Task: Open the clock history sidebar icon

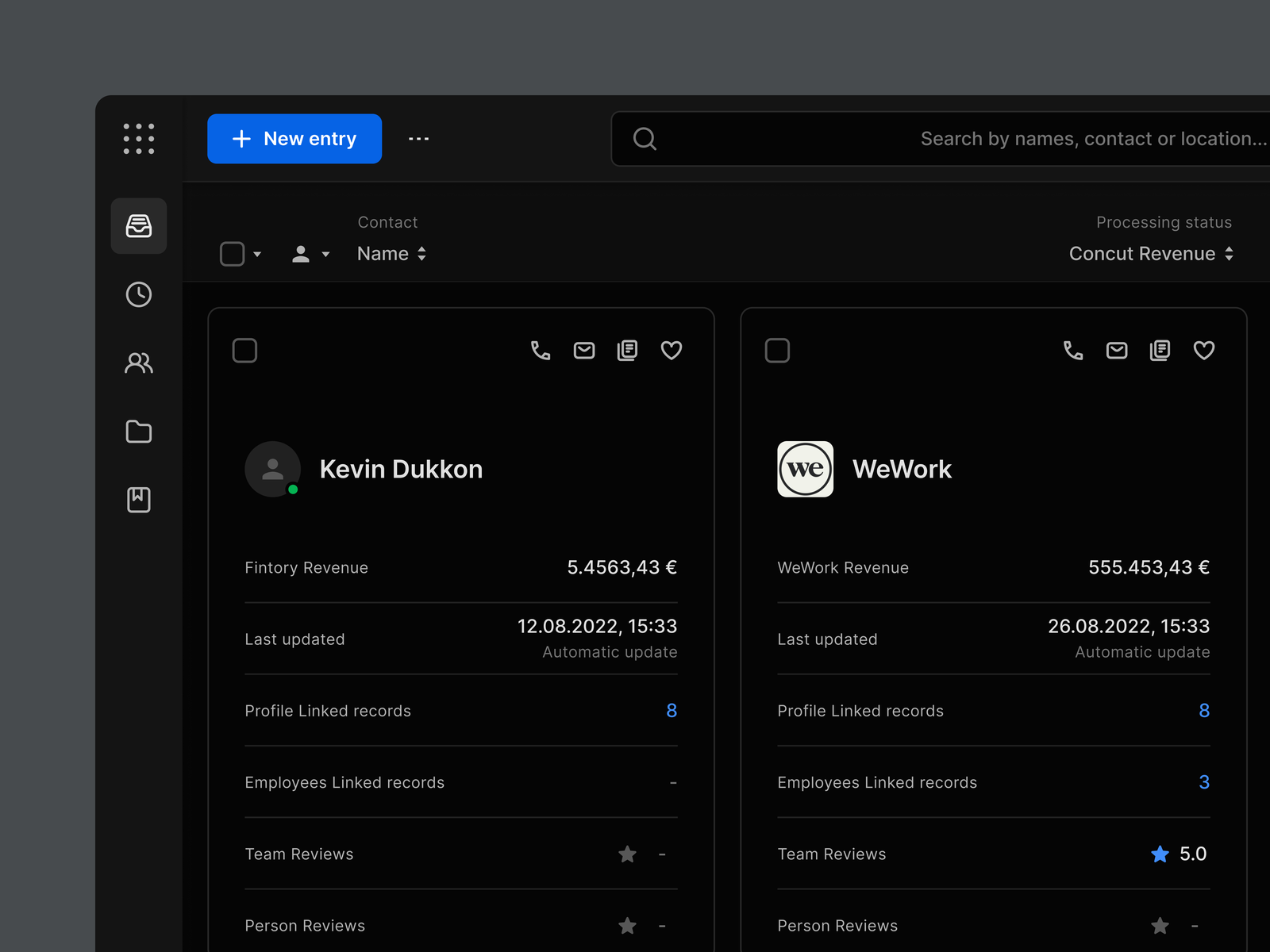Action: point(139,294)
